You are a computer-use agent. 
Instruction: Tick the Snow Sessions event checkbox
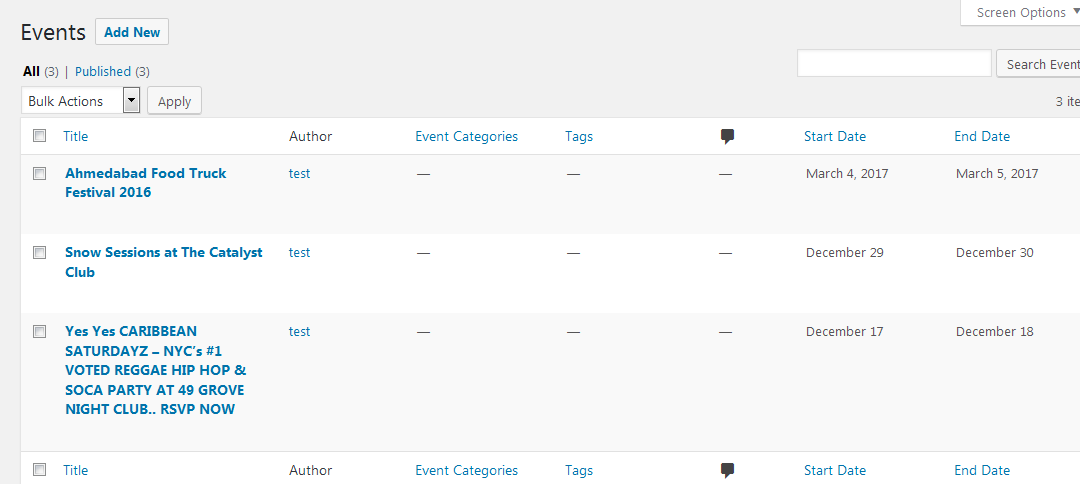[40, 252]
